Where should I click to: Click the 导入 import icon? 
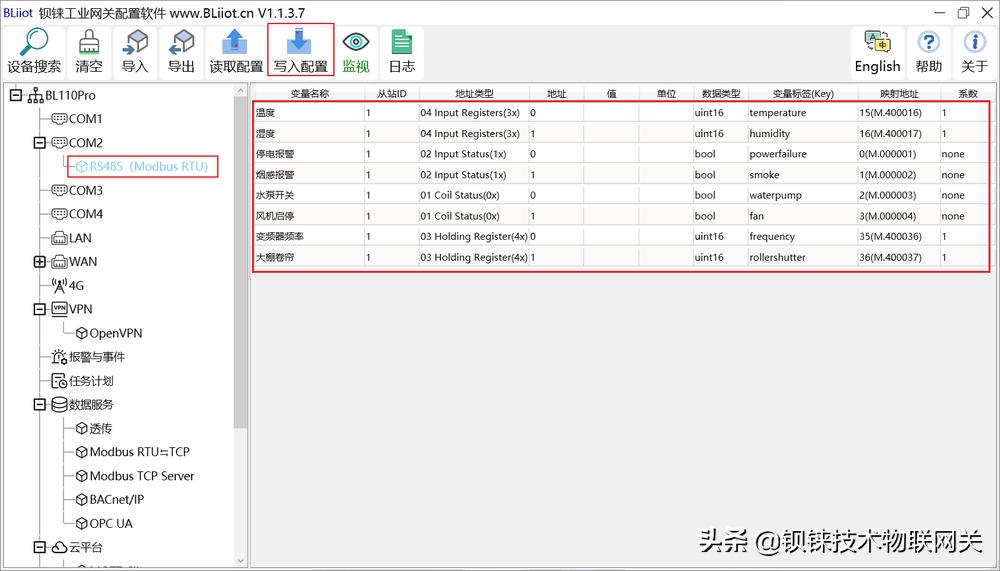tap(135, 43)
